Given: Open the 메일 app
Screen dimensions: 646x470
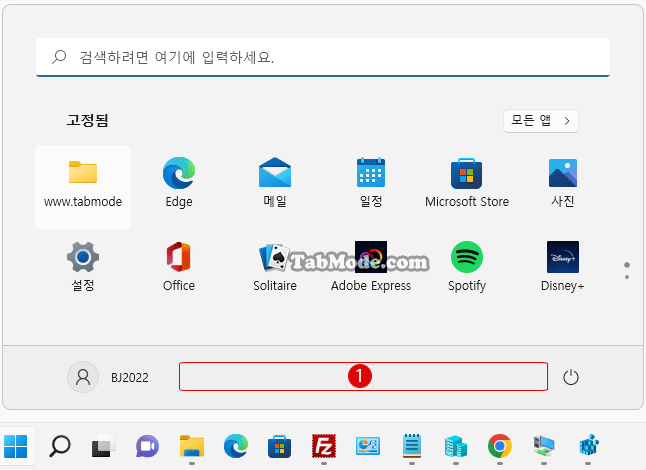Looking at the screenshot, I should point(275,182).
